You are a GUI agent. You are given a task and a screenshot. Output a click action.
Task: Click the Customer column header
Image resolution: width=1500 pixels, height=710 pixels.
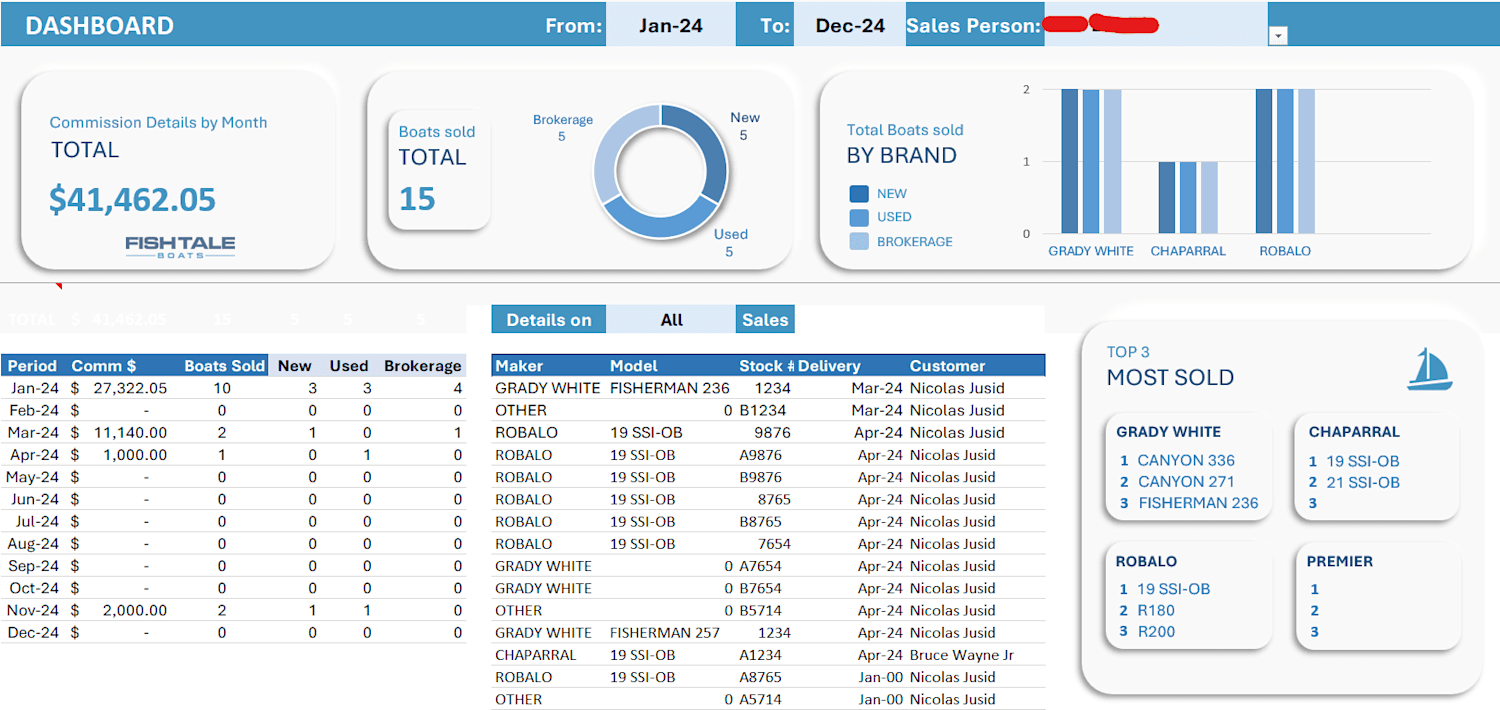[x=948, y=366]
